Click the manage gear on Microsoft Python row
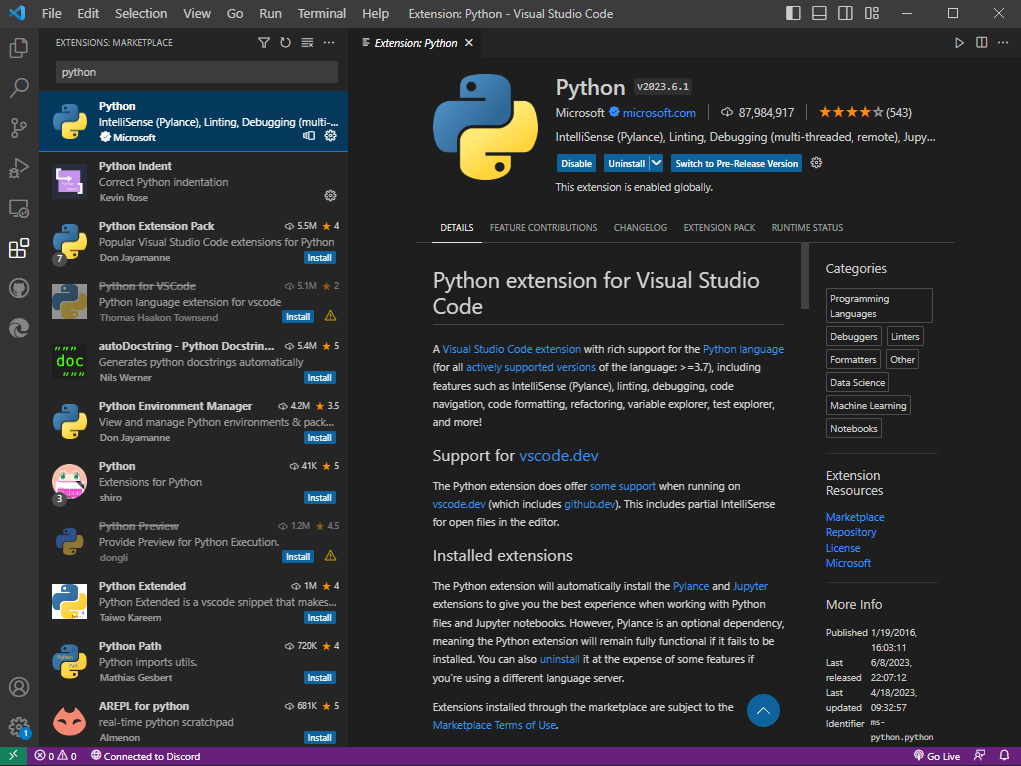Viewport: 1021px width, 766px height. click(330, 135)
